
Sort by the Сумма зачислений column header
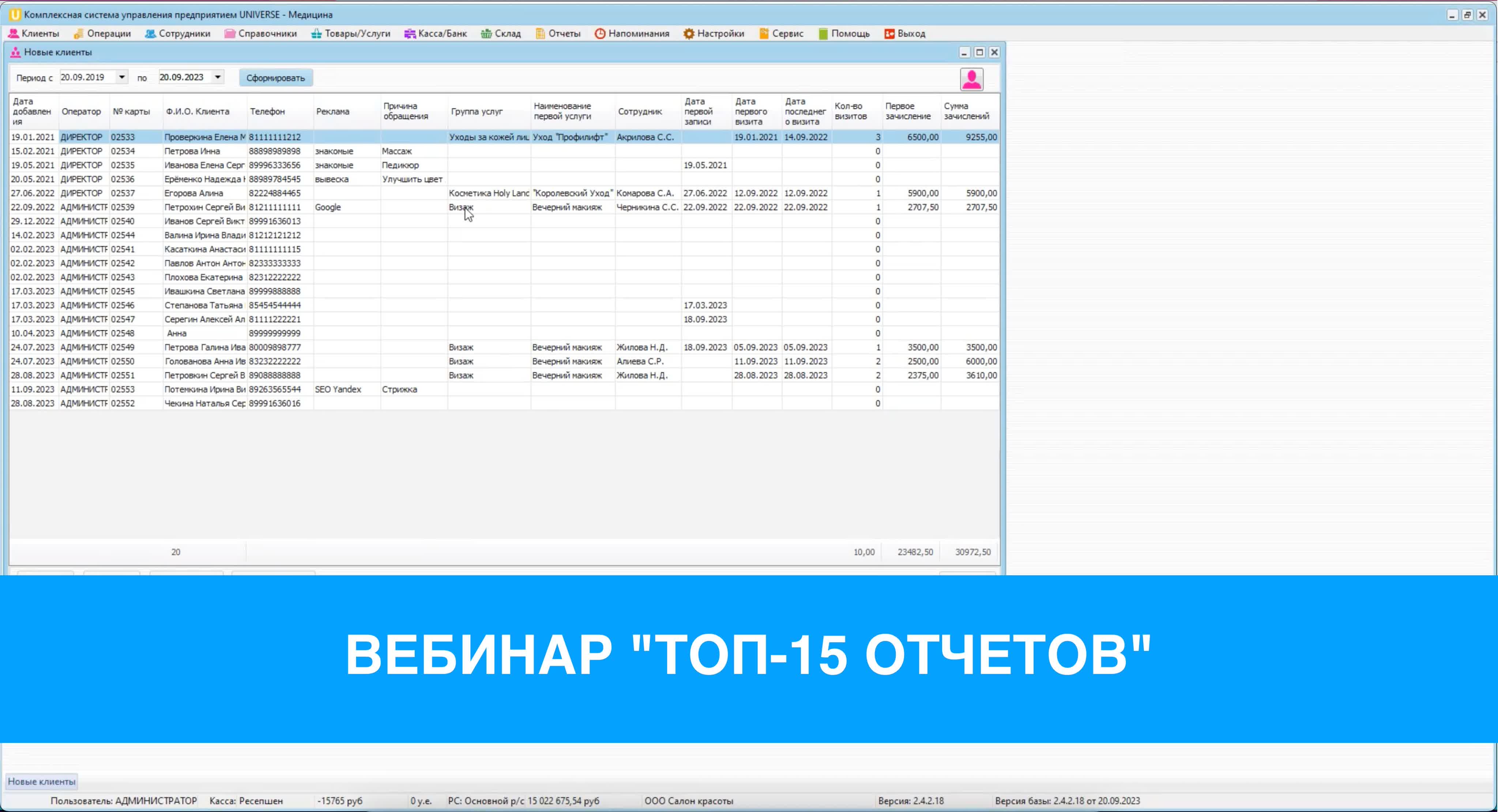point(966,112)
